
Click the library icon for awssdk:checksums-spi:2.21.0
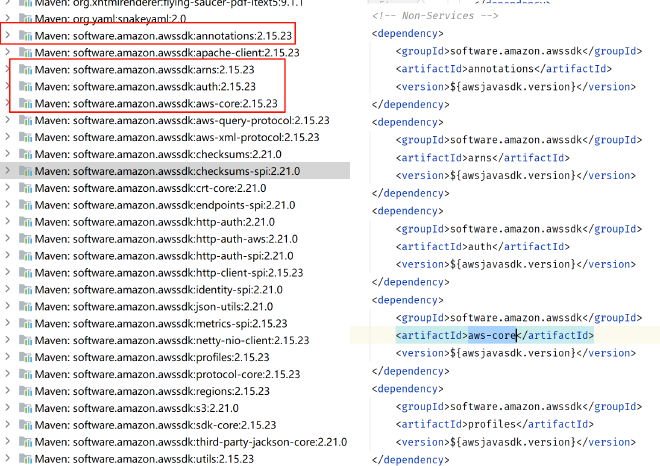click(25, 171)
